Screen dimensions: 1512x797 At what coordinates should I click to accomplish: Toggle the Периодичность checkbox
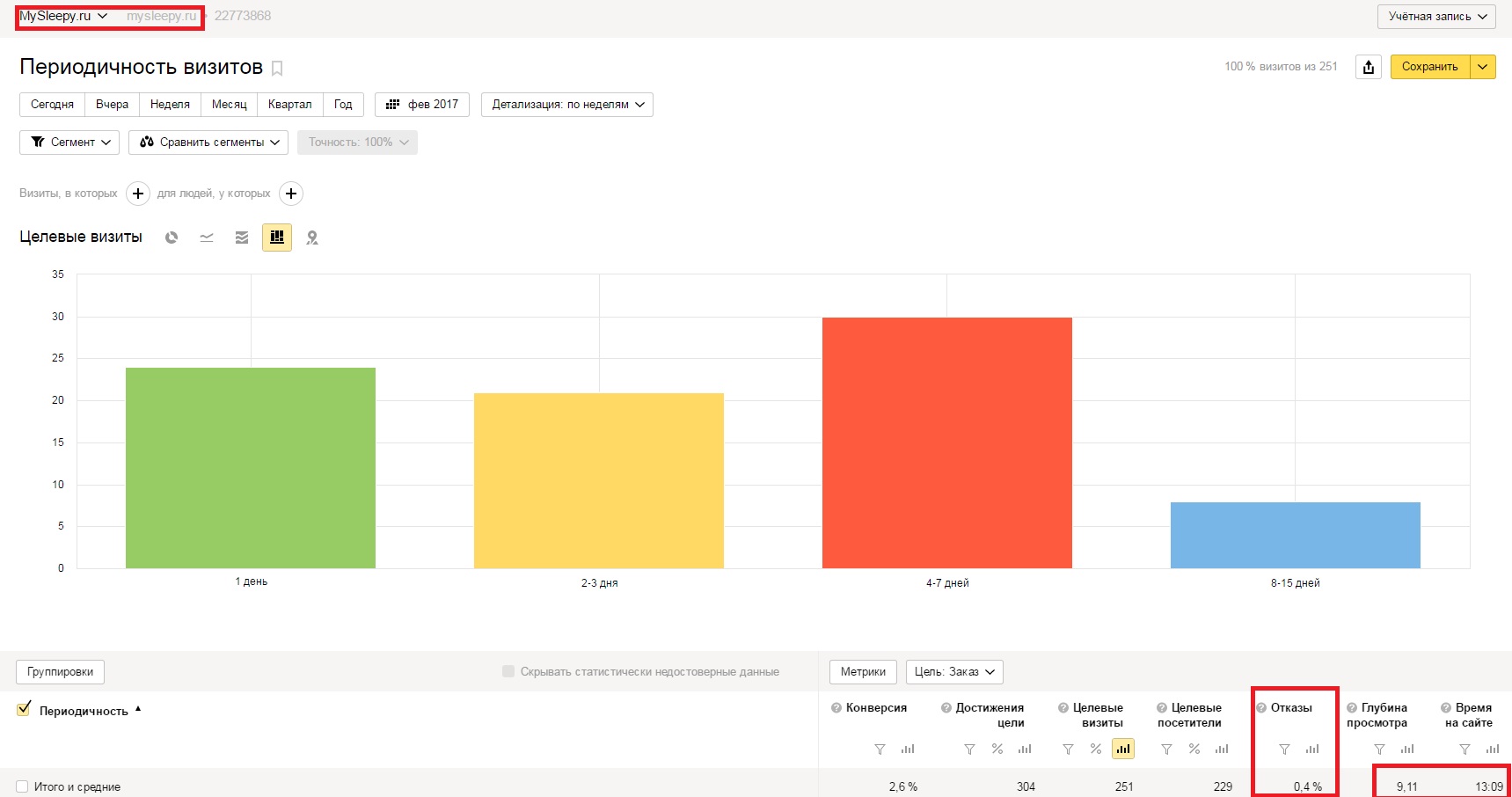24,709
